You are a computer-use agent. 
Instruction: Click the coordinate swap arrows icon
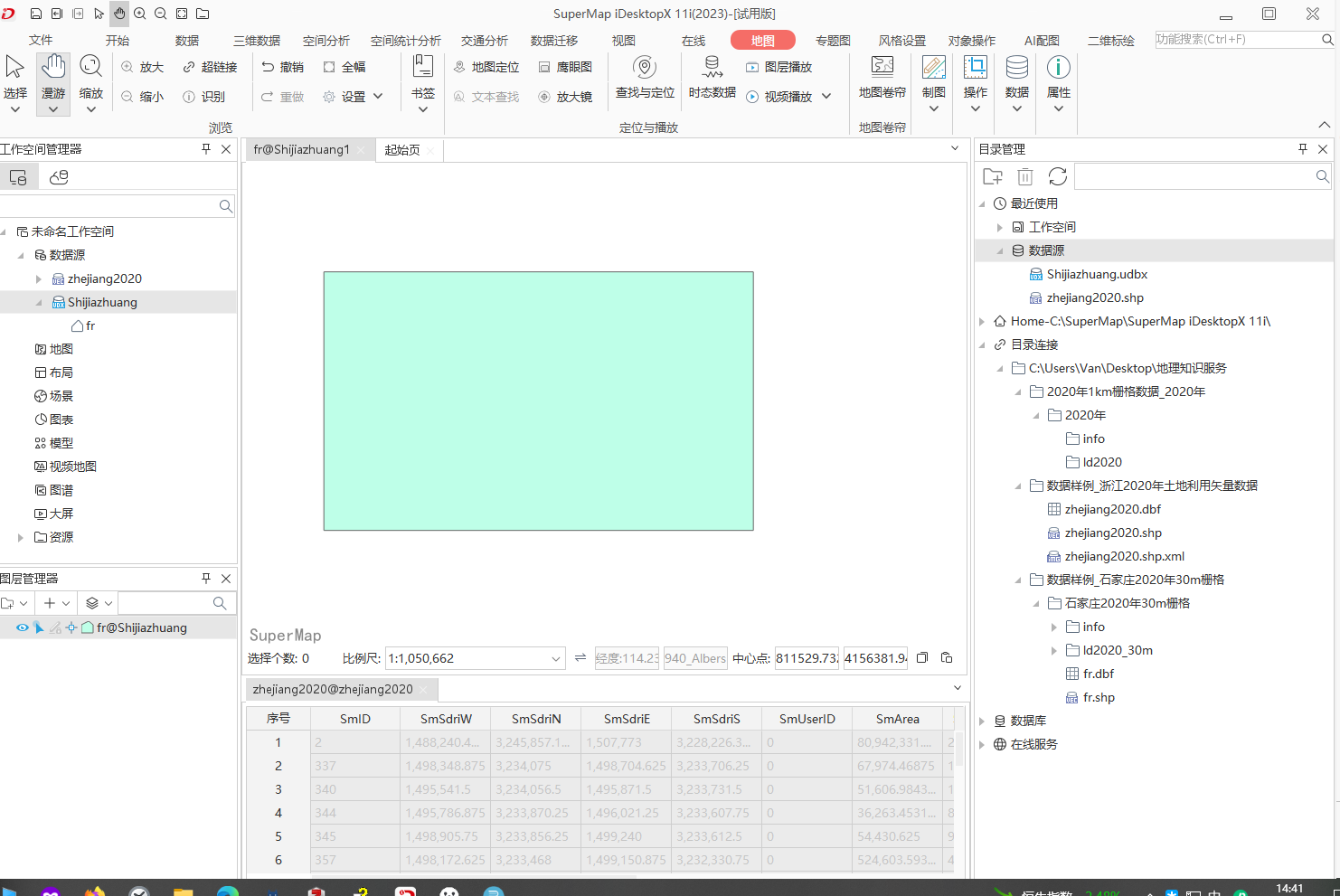pyautogui.click(x=580, y=658)
